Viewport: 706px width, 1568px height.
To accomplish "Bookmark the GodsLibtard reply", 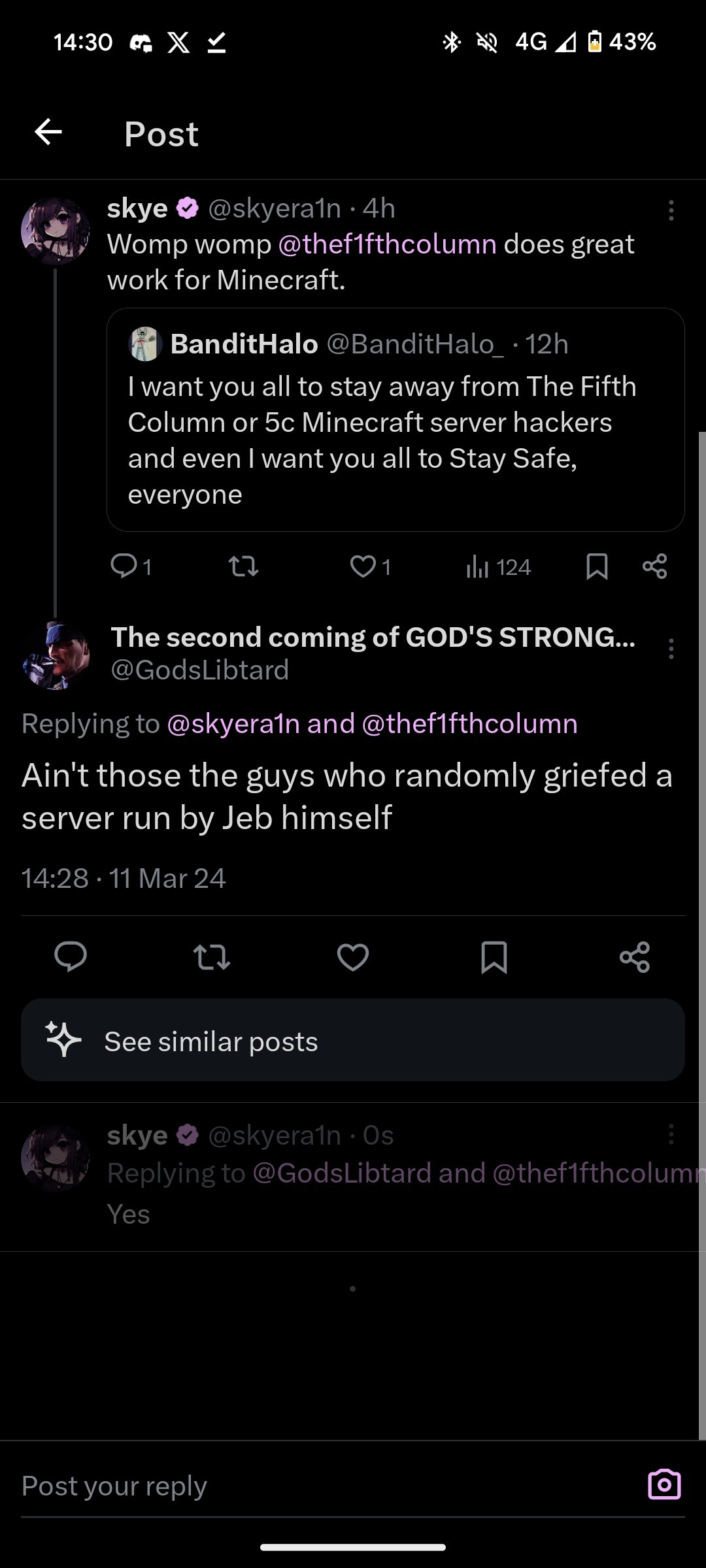I will (x=494, y=958).
